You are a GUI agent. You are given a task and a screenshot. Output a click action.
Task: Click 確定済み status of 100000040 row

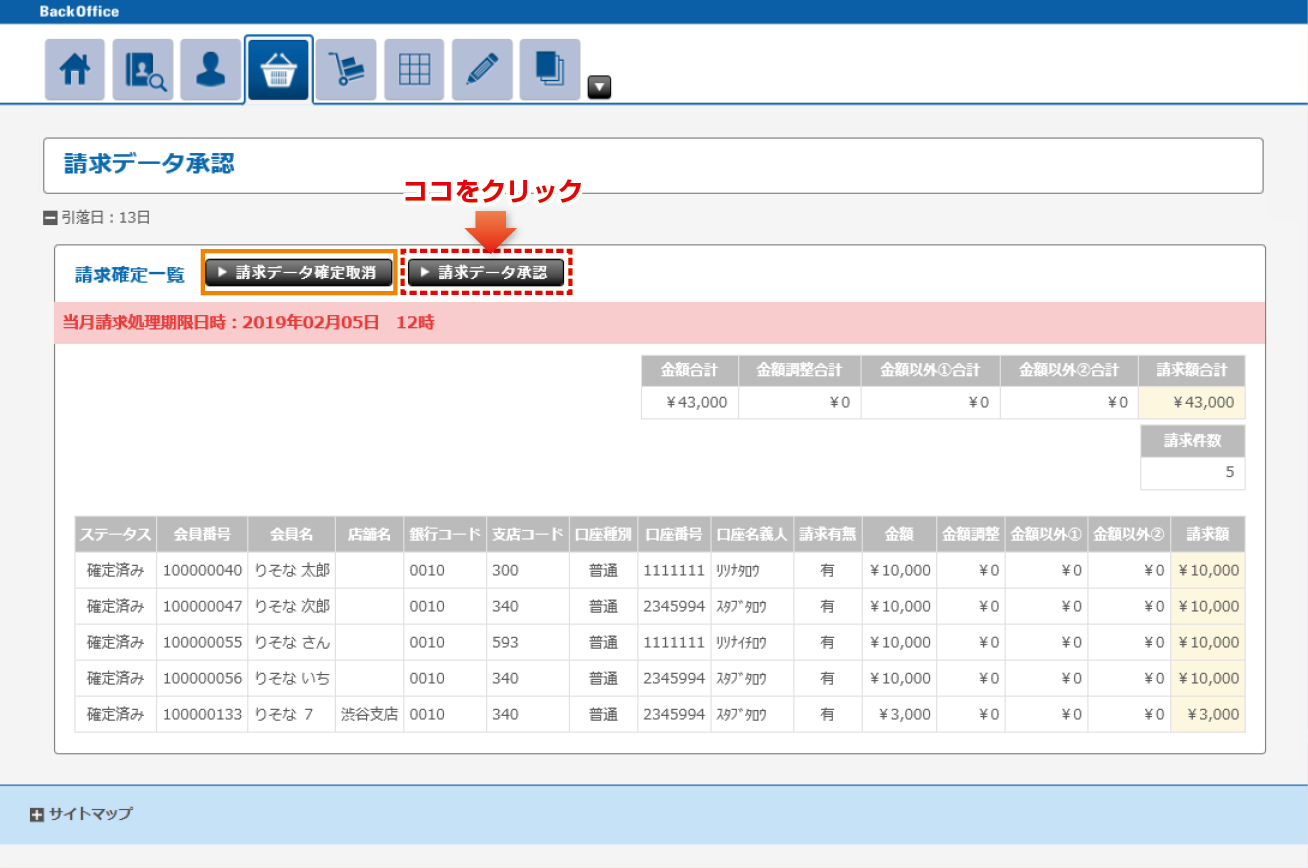click(x=116, y=571)
